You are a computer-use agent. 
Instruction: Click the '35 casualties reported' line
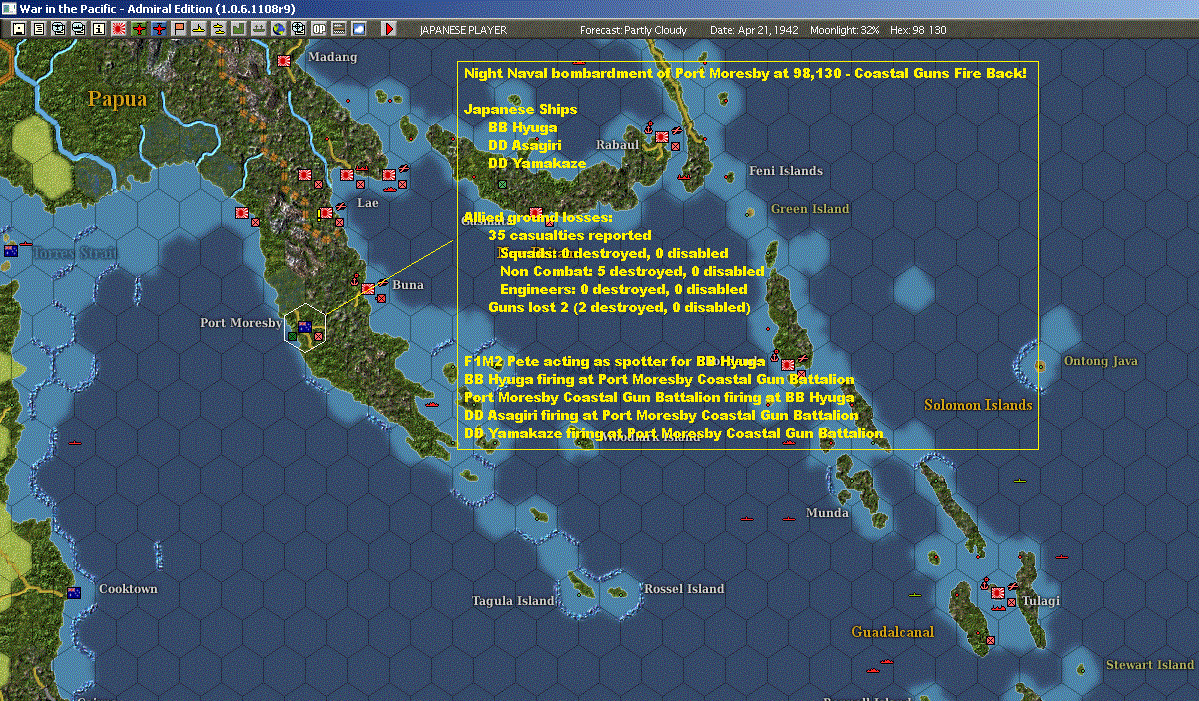(570, 235)
